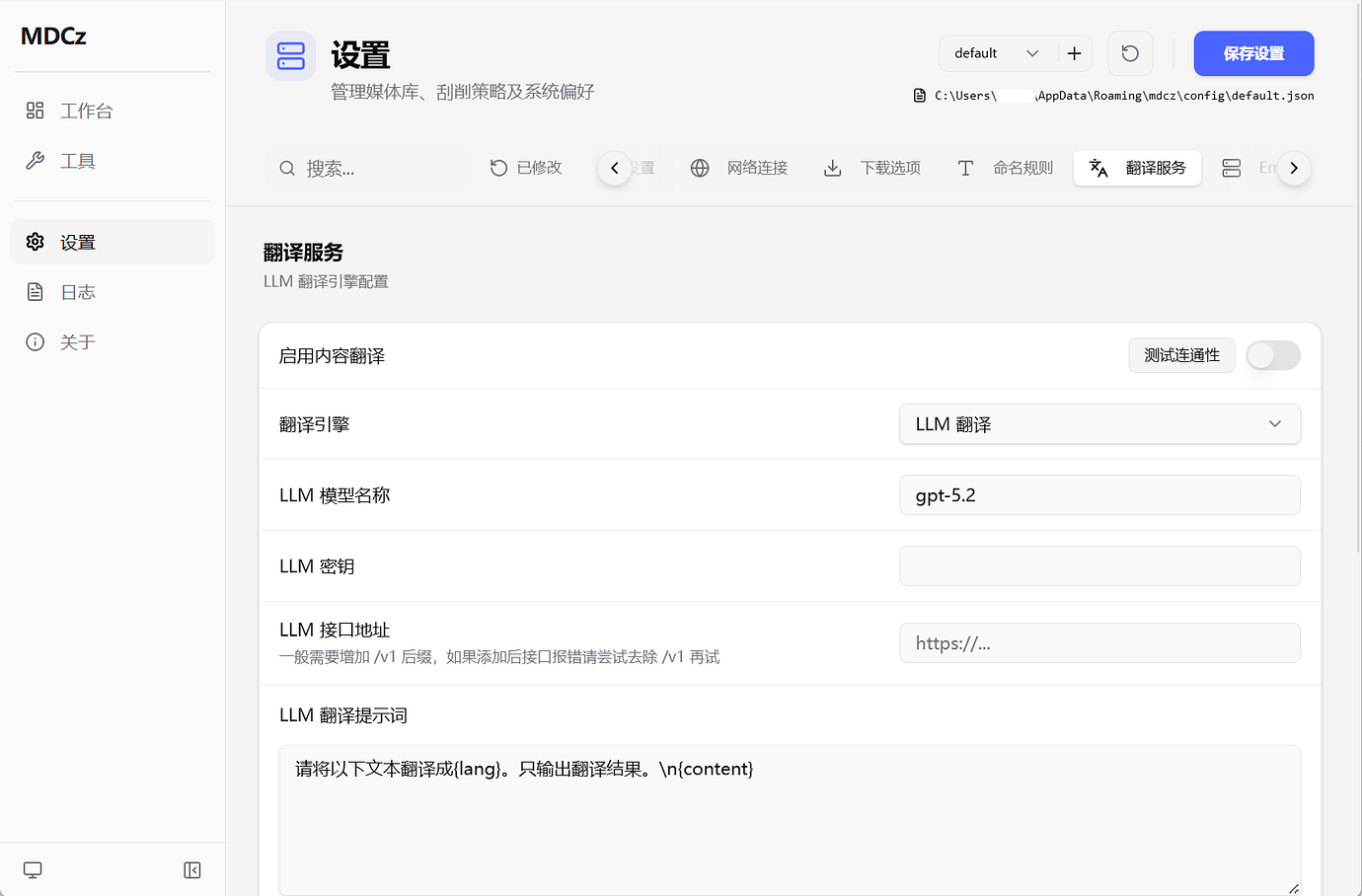This screenshot has width=1362, height=896.
Task: Click the config file path text
Action: click(x=1124, y=96)
